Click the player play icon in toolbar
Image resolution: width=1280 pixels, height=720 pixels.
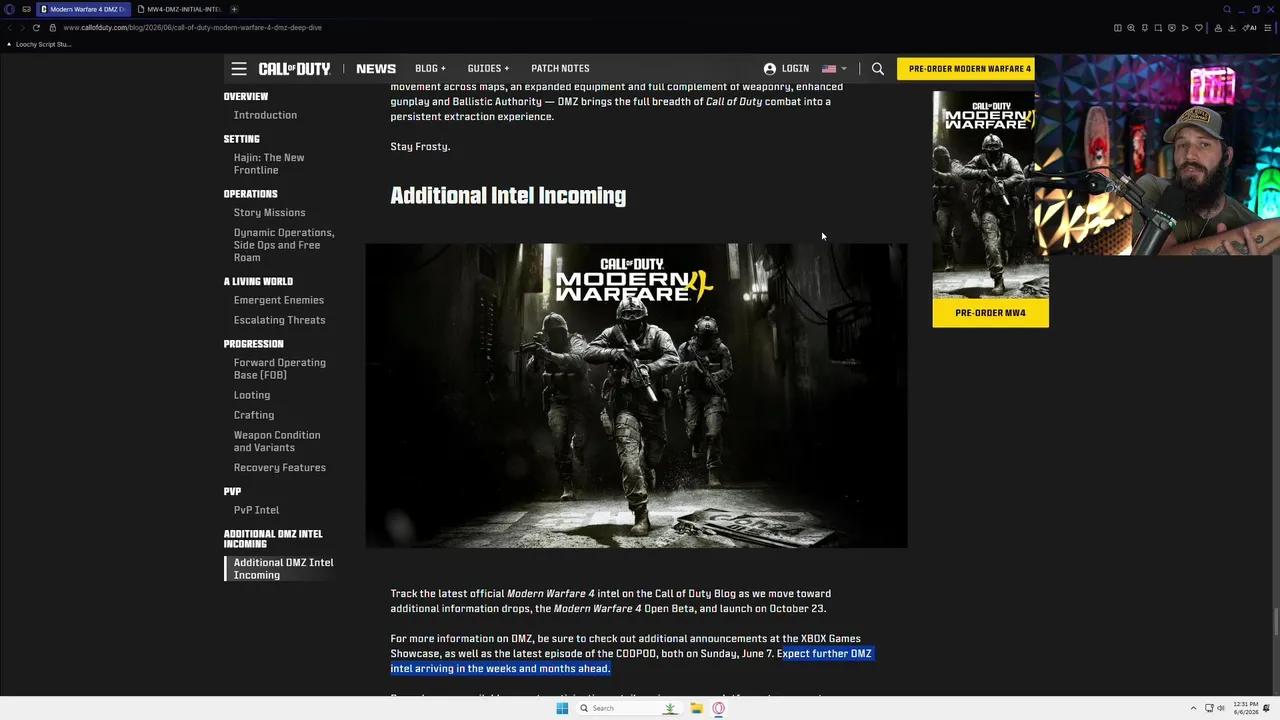coord(1185,28)
